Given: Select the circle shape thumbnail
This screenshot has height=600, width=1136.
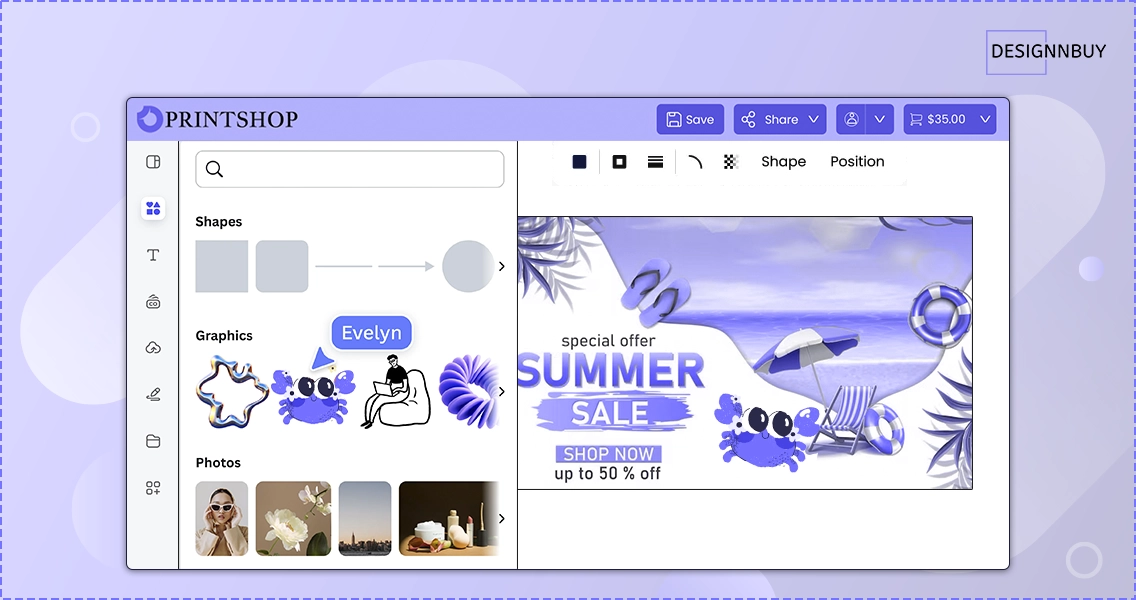Looking at the screenshot, I should [468, 267].
